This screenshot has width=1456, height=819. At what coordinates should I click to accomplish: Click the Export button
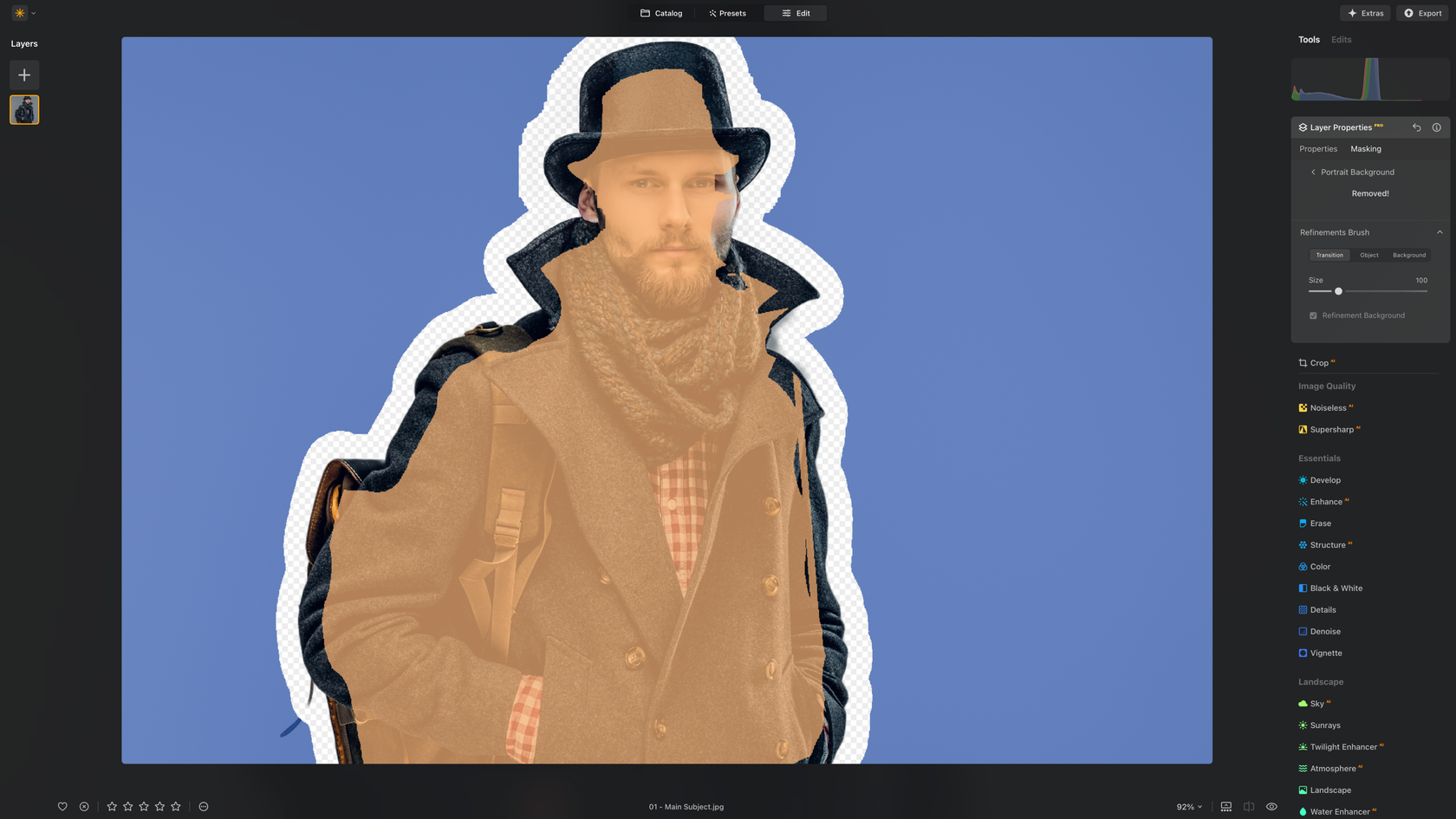(x=1423, y=13)
